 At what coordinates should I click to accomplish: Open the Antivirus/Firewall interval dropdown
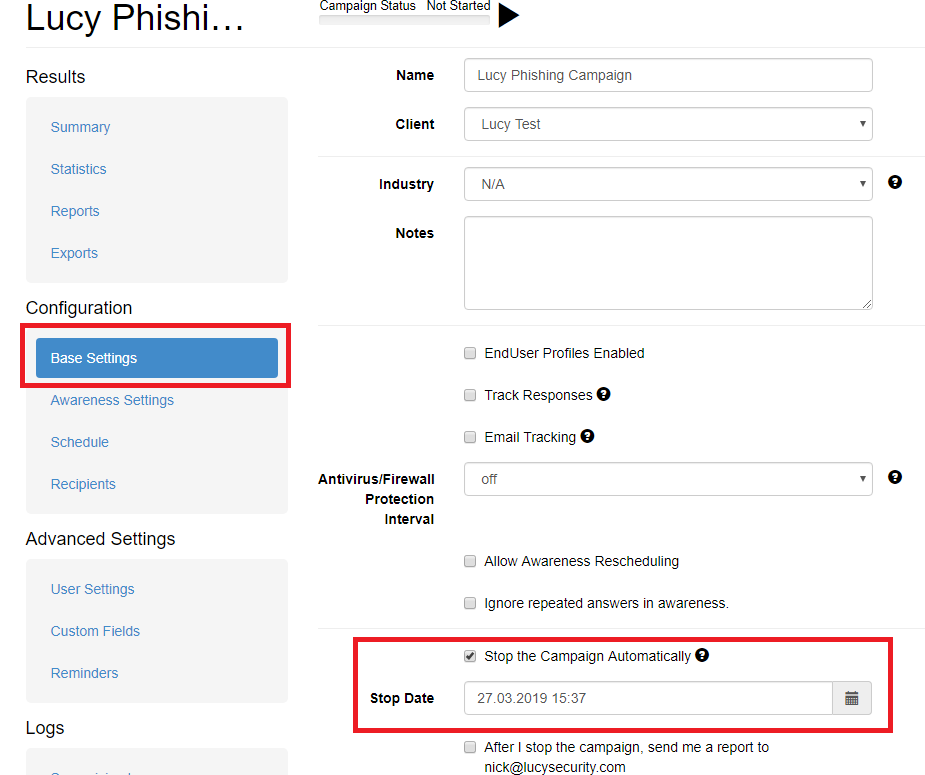668,479
